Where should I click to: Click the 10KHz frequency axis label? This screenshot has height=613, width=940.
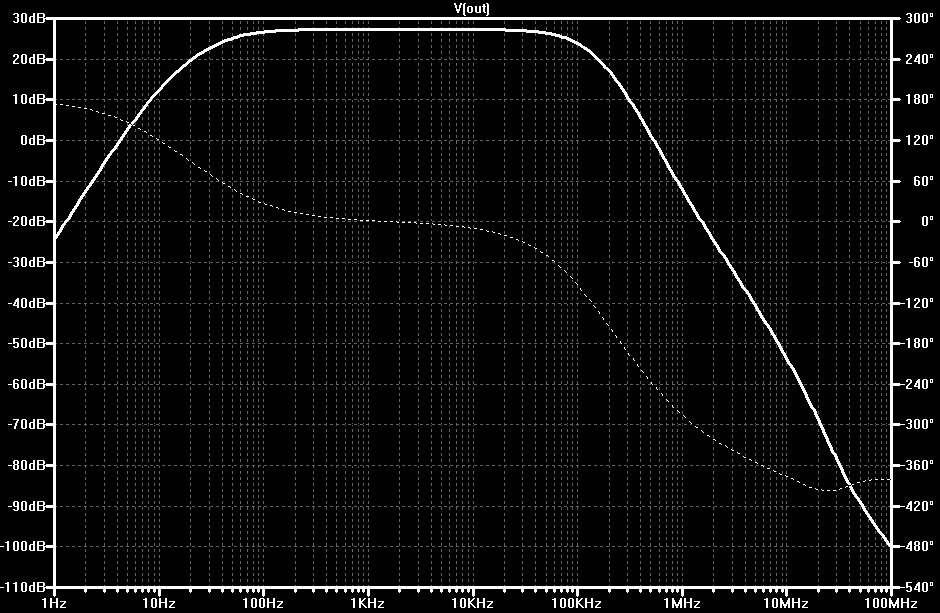[472, 603]
